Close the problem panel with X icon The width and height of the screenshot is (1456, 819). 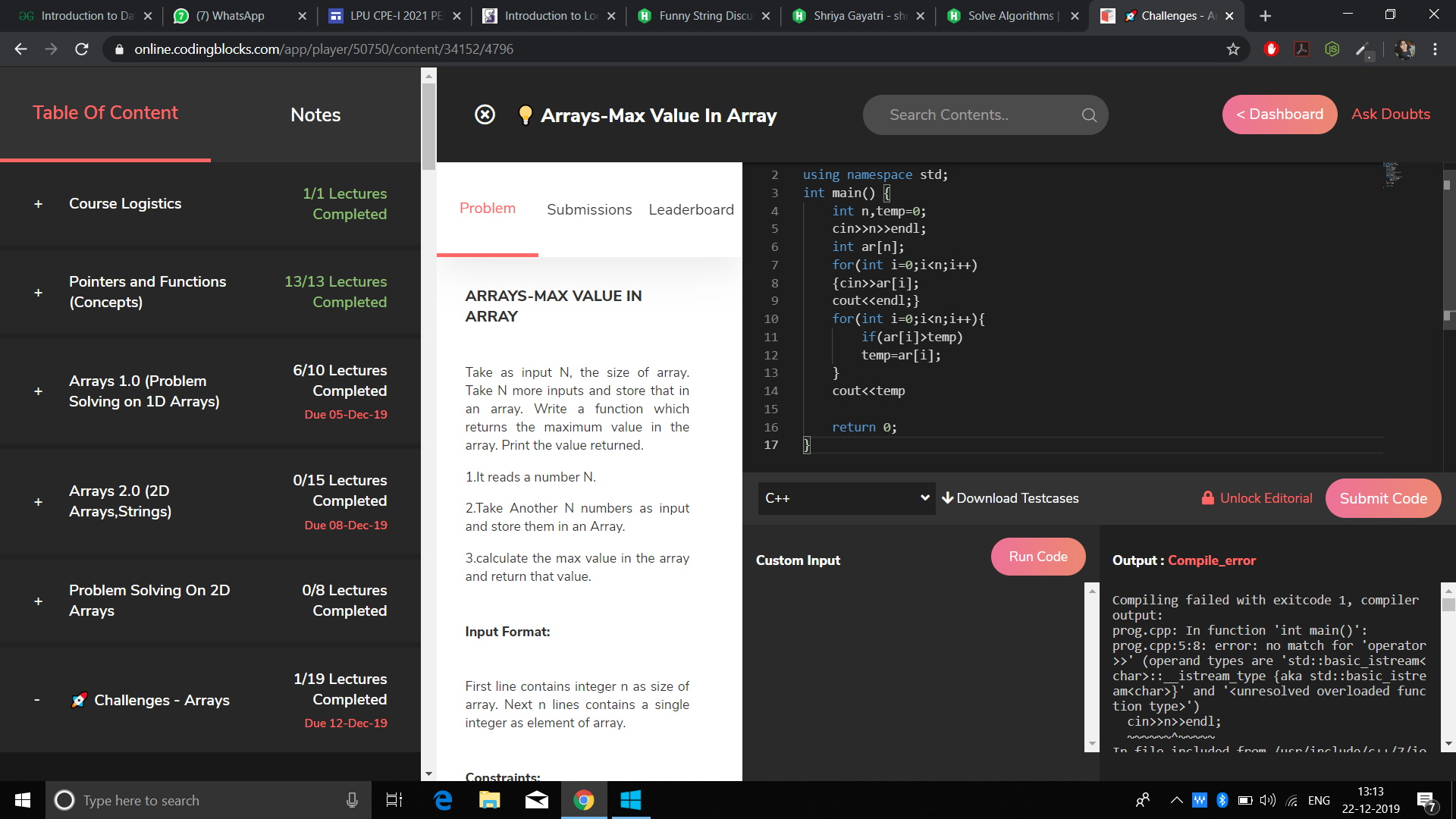pos(485,115)
